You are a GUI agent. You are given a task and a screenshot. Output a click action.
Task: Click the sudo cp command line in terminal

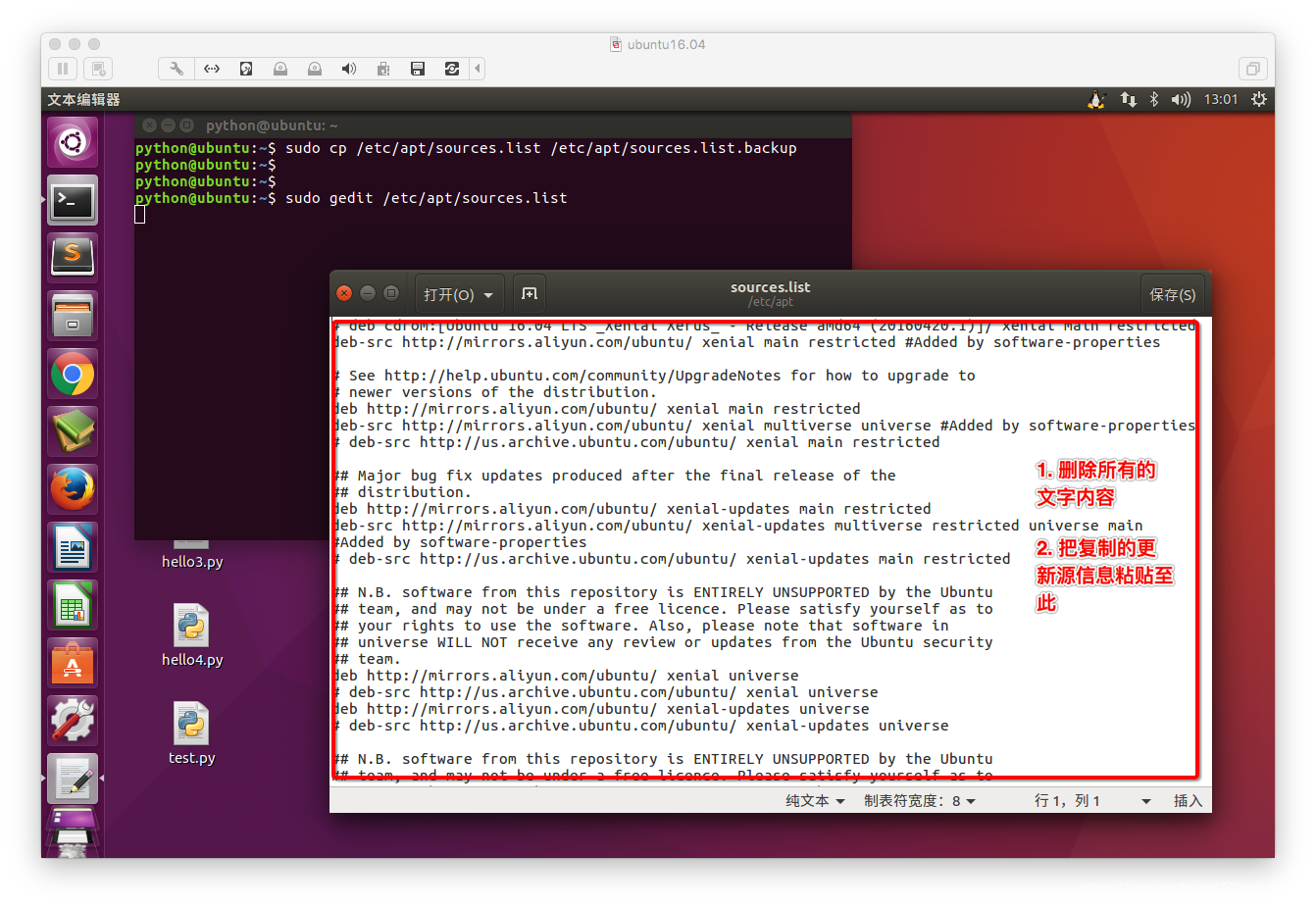pos(466,148)
